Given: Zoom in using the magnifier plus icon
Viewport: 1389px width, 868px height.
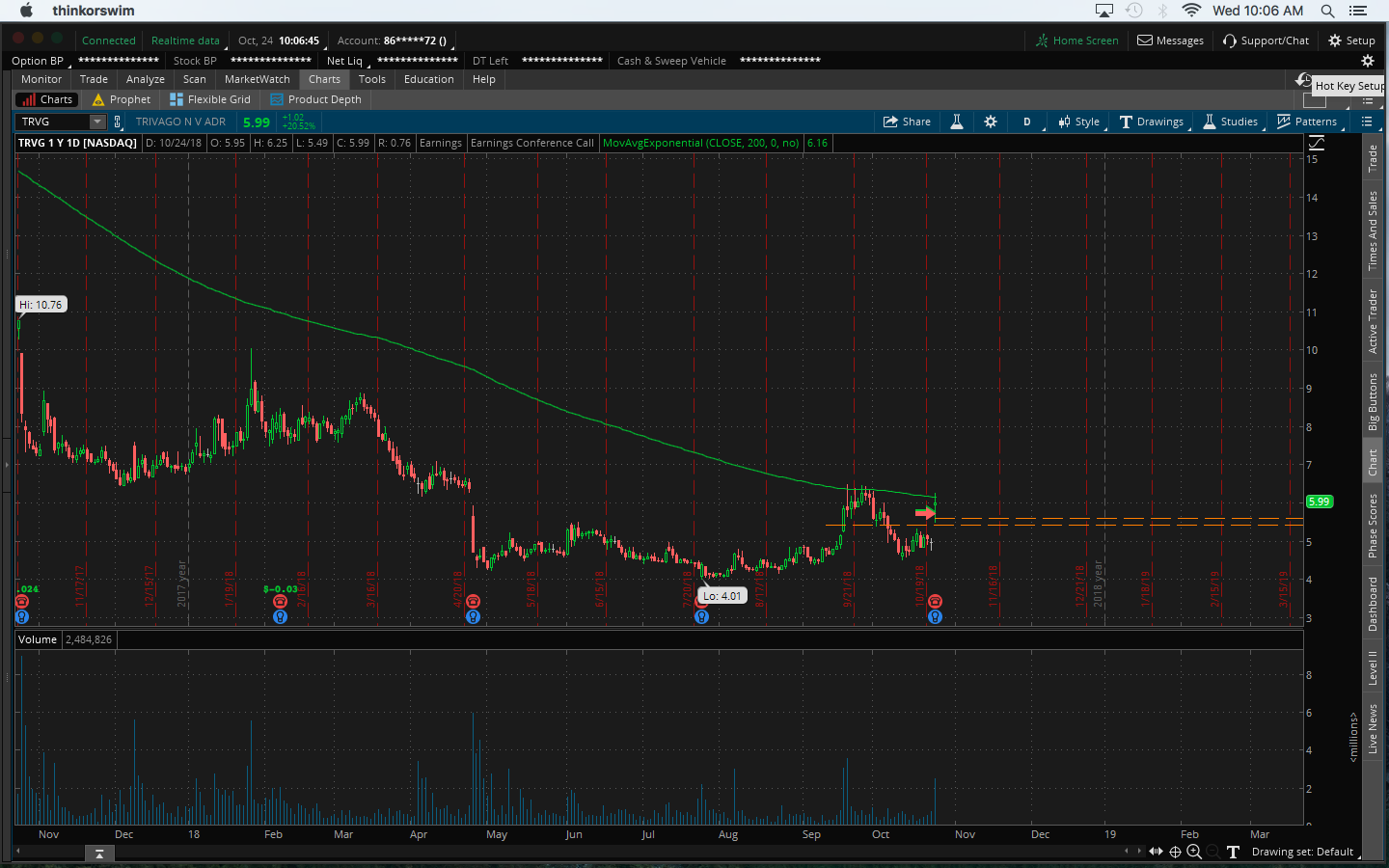Looking at the screenshot, I should click(1194, 852).
